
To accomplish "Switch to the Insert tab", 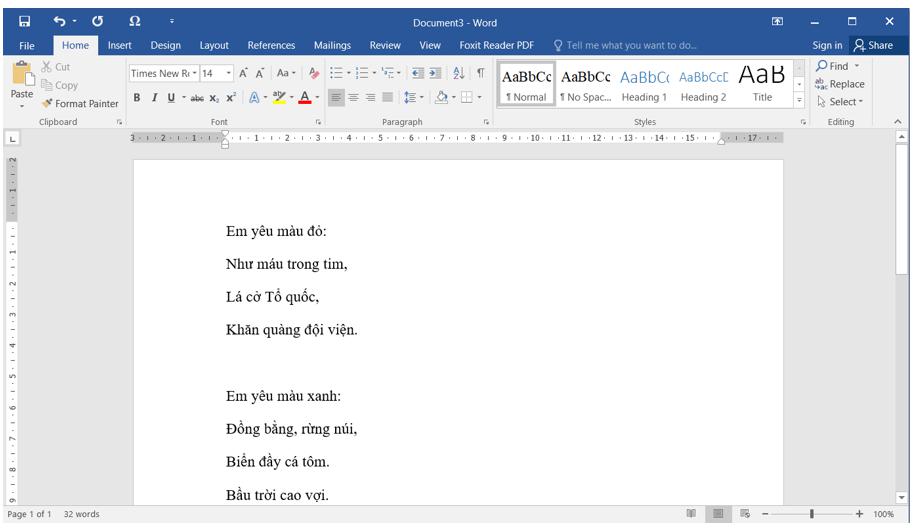I will tap(120, 45).
